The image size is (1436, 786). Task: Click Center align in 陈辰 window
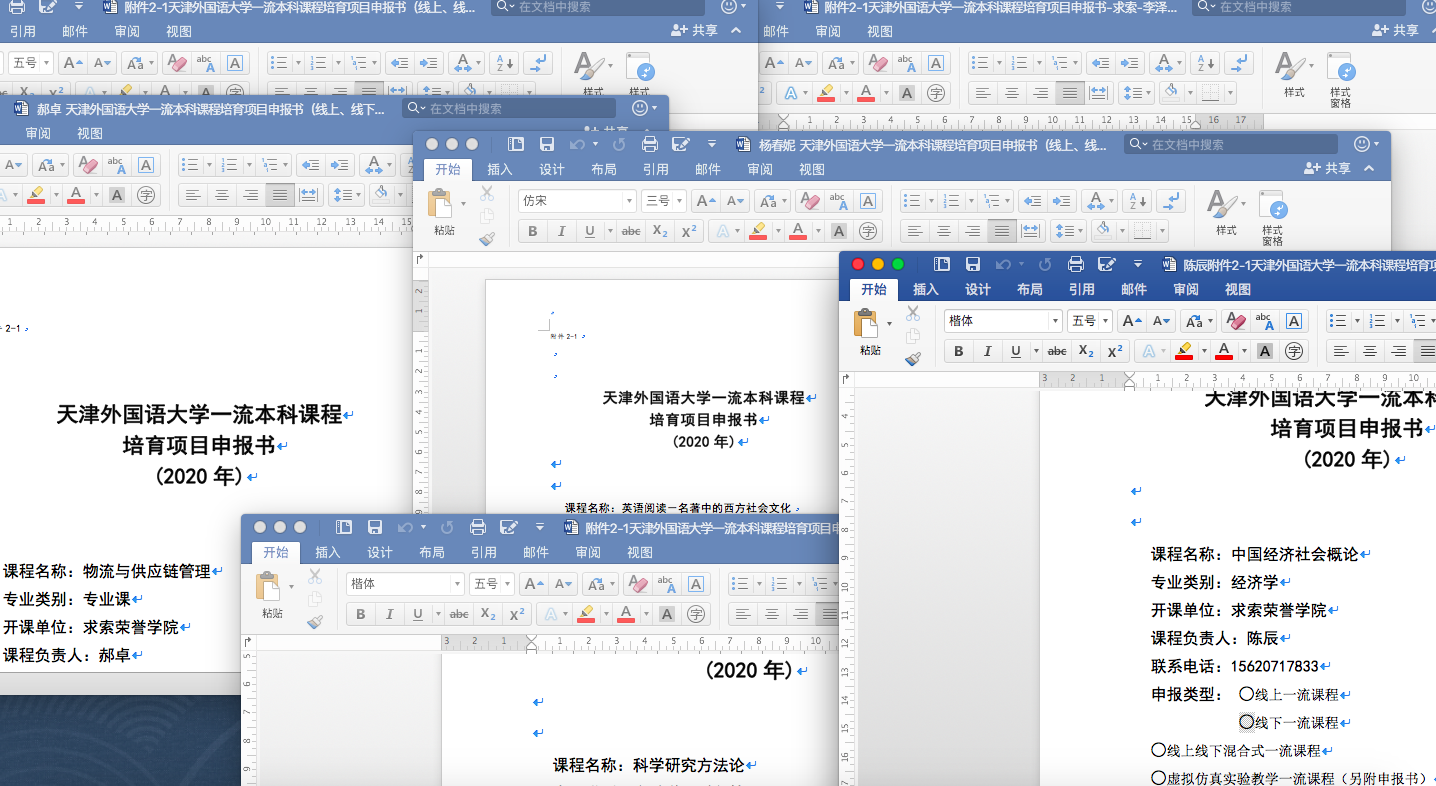[x=1370, y=351]
